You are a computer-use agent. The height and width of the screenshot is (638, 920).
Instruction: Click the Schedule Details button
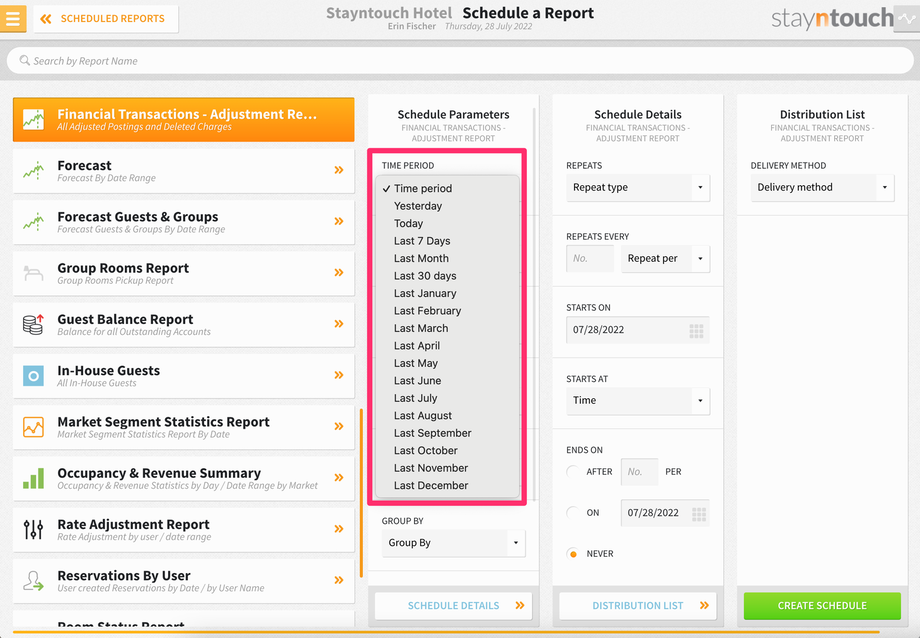tap(453, 606)
